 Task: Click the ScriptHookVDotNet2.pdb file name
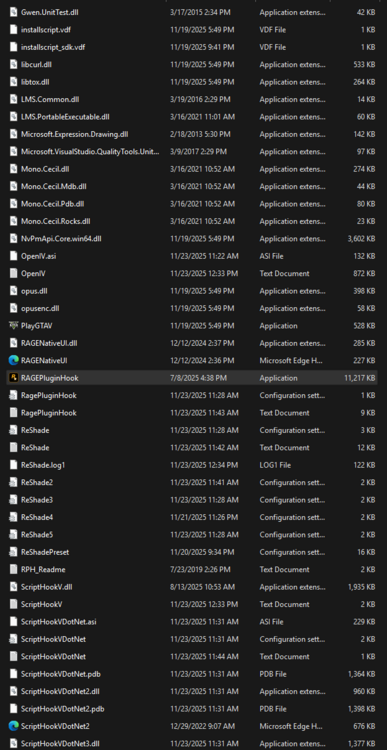click(63, 708)
